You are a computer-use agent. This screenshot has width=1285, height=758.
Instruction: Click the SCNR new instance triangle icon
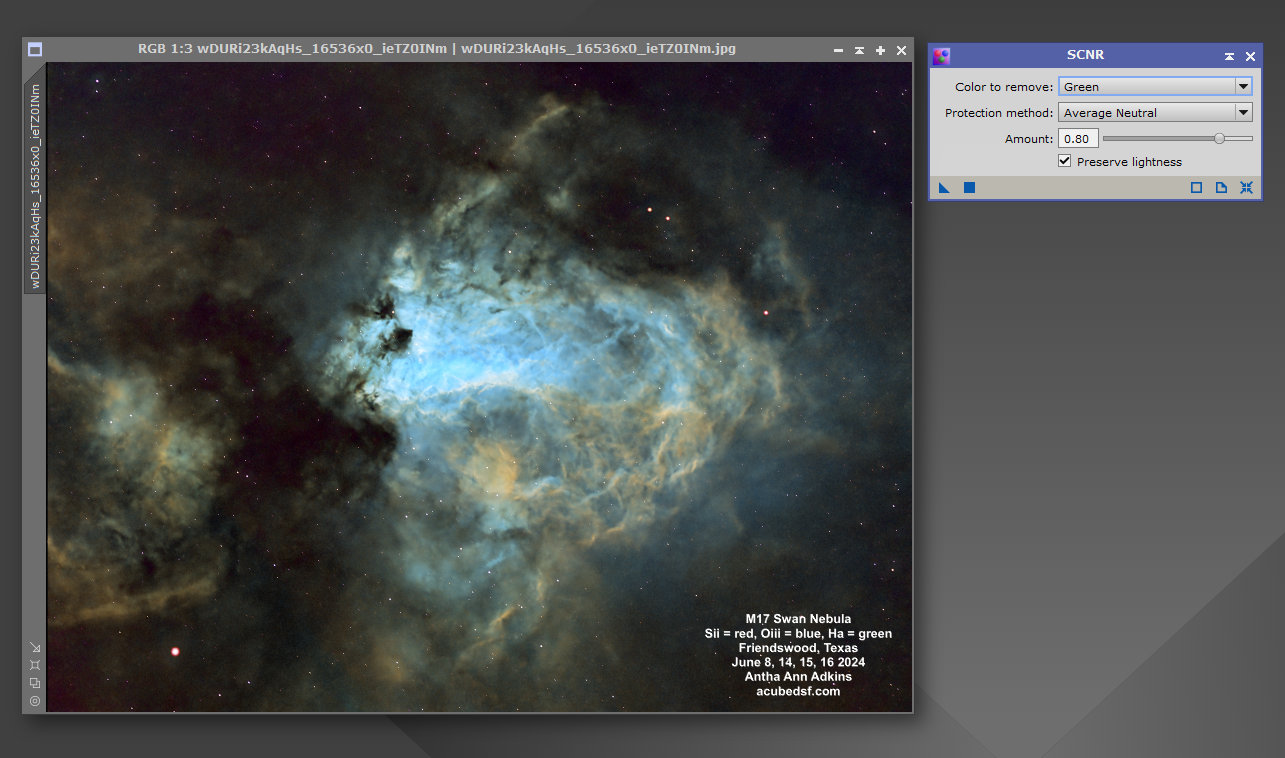944,187
